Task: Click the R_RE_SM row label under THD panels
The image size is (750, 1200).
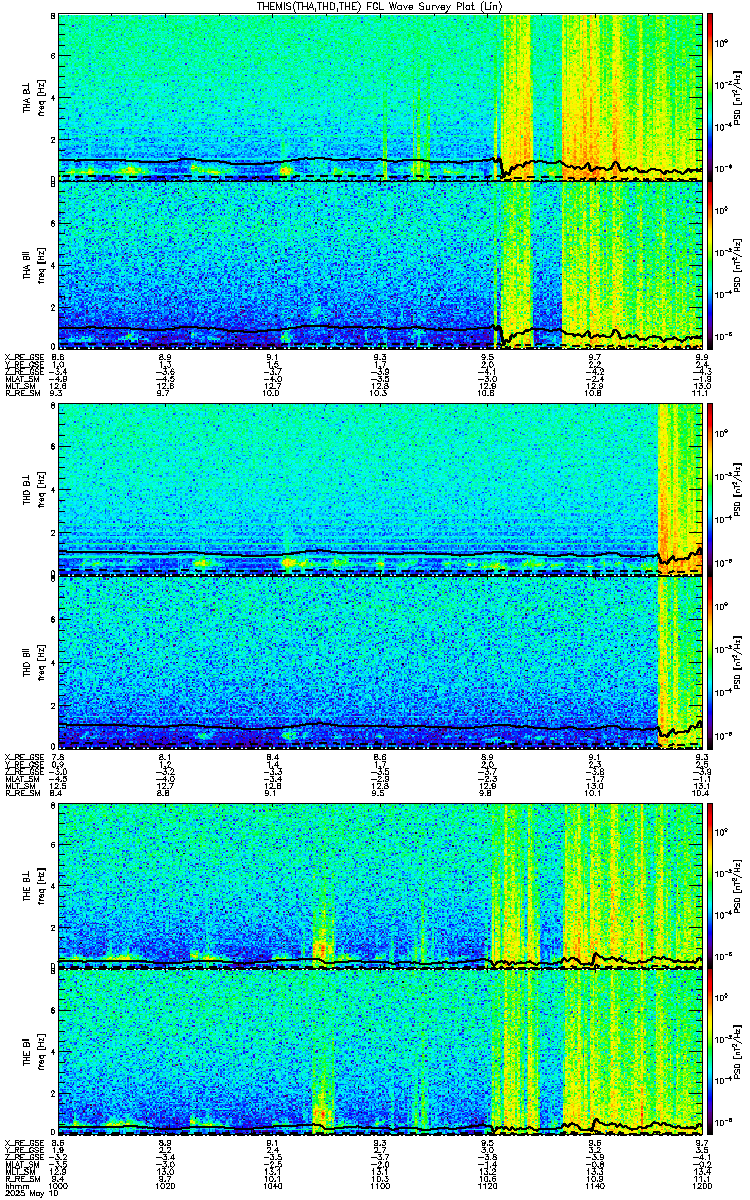Action: coord(22,793)
